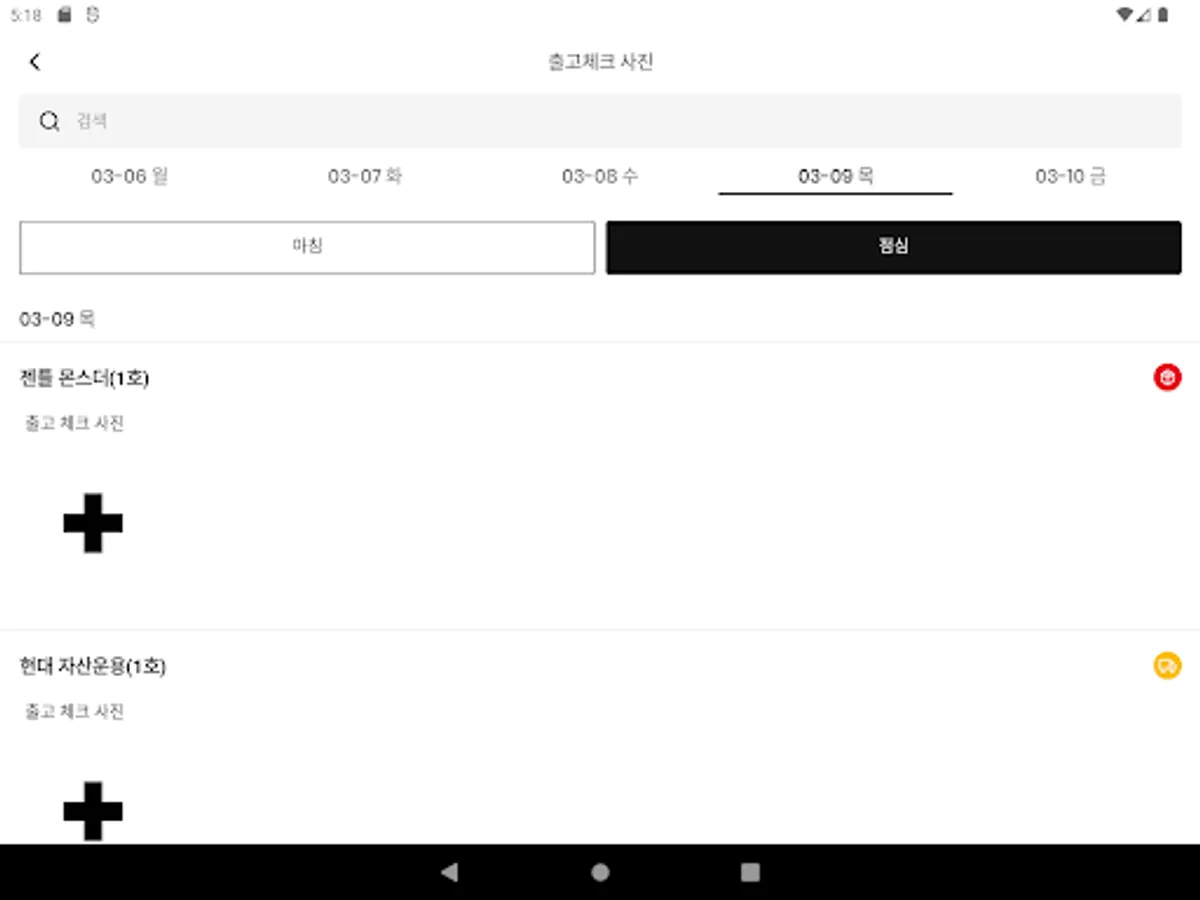Viewport: 1200px width, 900px height.
Task: Select the 점심 meal toggle
Action: point(894,247)
